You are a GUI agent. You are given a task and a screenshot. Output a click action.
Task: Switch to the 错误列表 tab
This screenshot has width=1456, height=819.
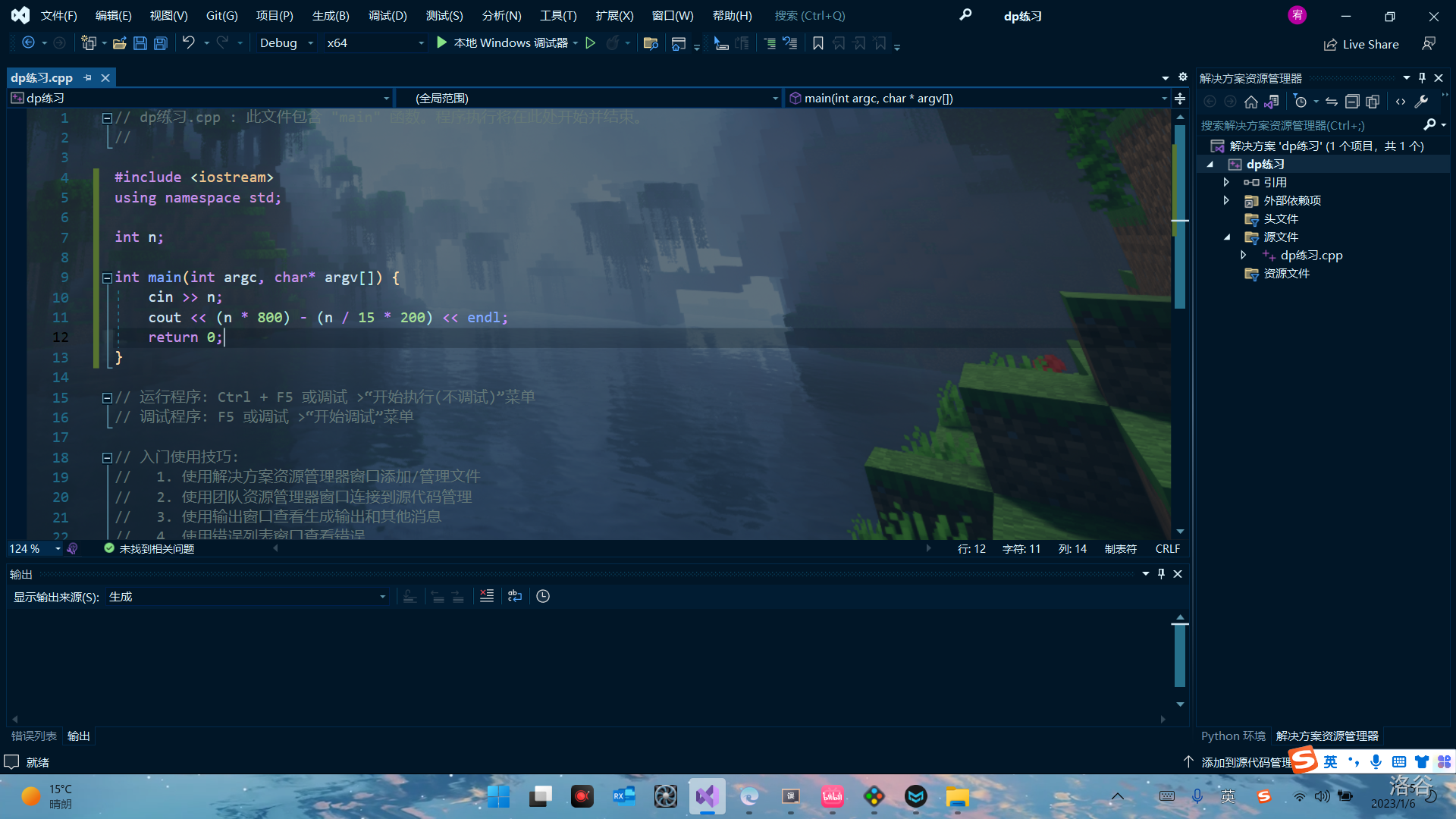(x=33, y=736)
